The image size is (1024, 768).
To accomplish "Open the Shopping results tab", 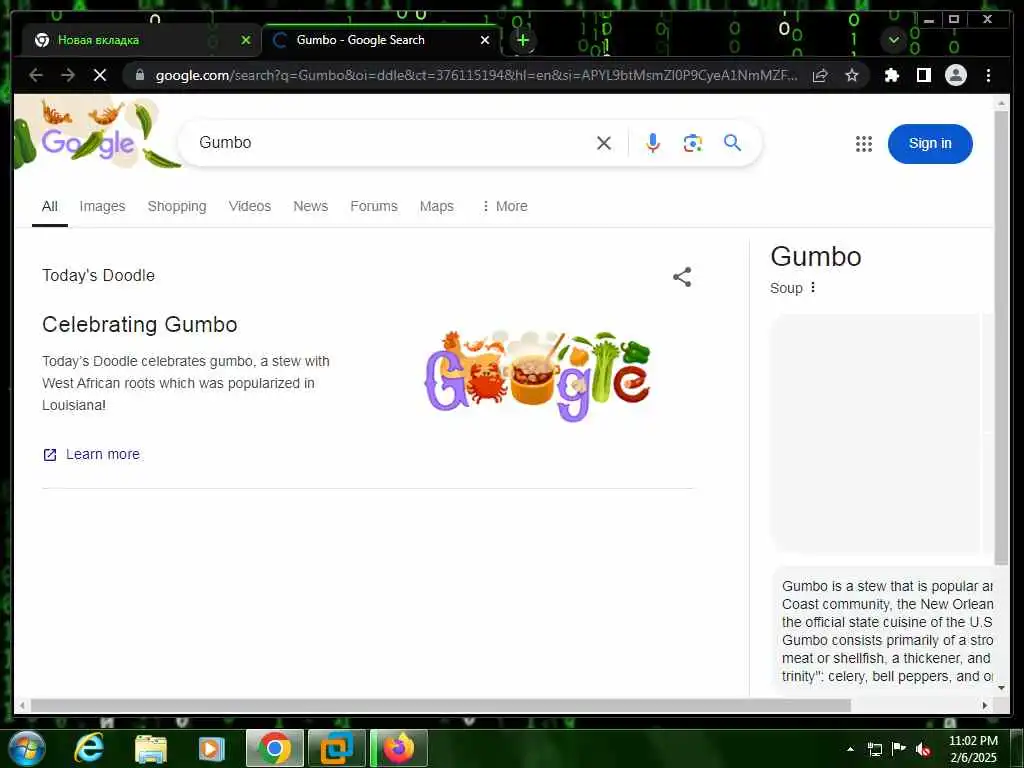I will [x=177, y=206].
